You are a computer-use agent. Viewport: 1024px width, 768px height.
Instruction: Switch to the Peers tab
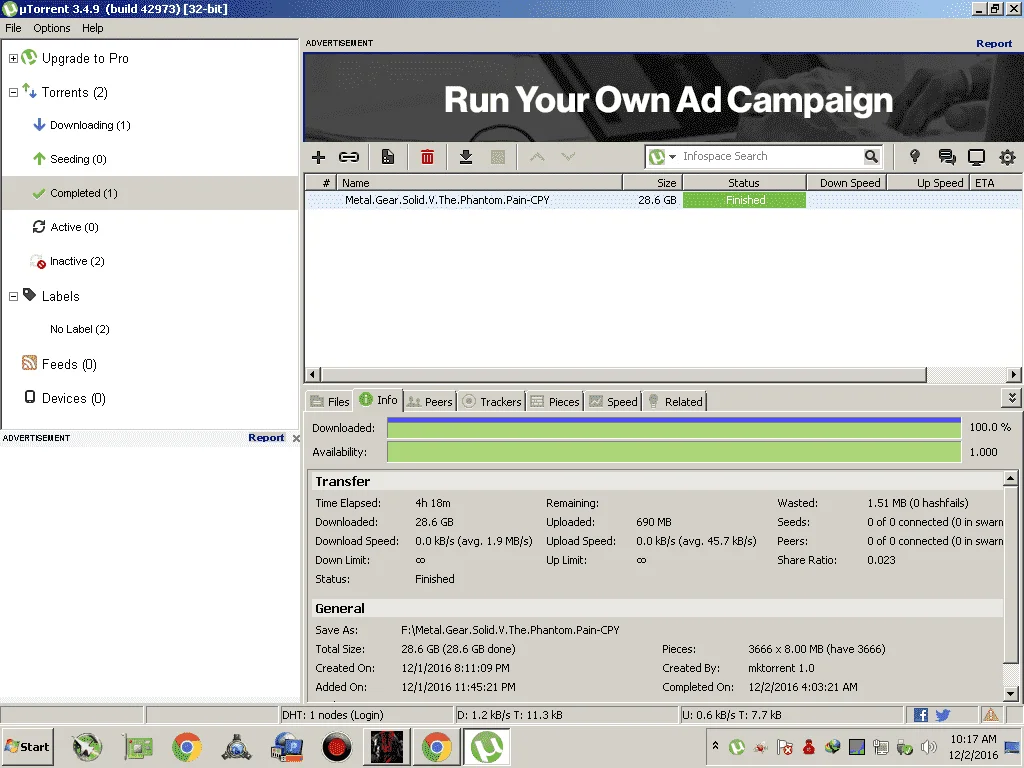click(430, 402)
